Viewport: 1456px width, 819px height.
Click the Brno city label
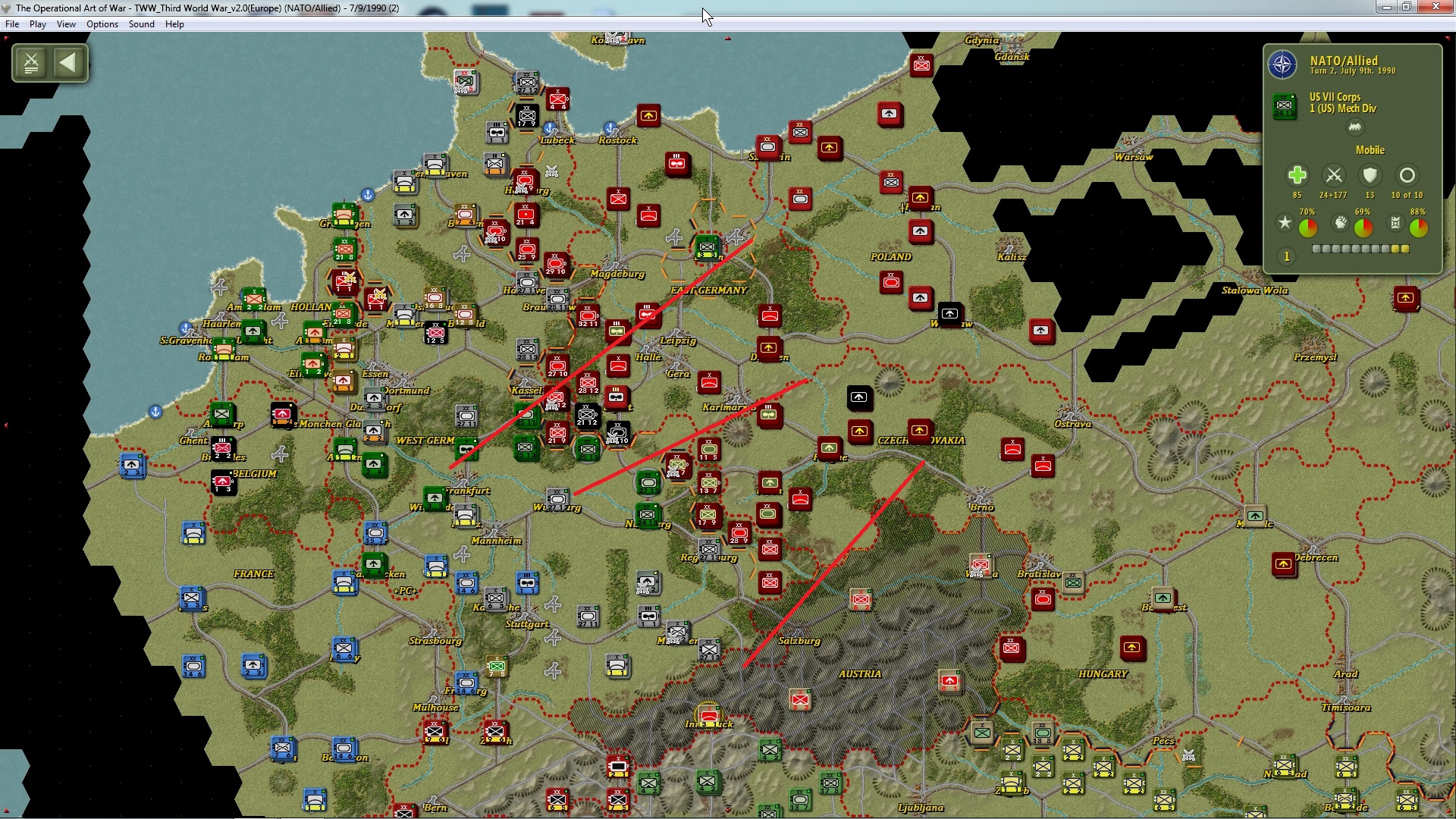click(981, 507)
